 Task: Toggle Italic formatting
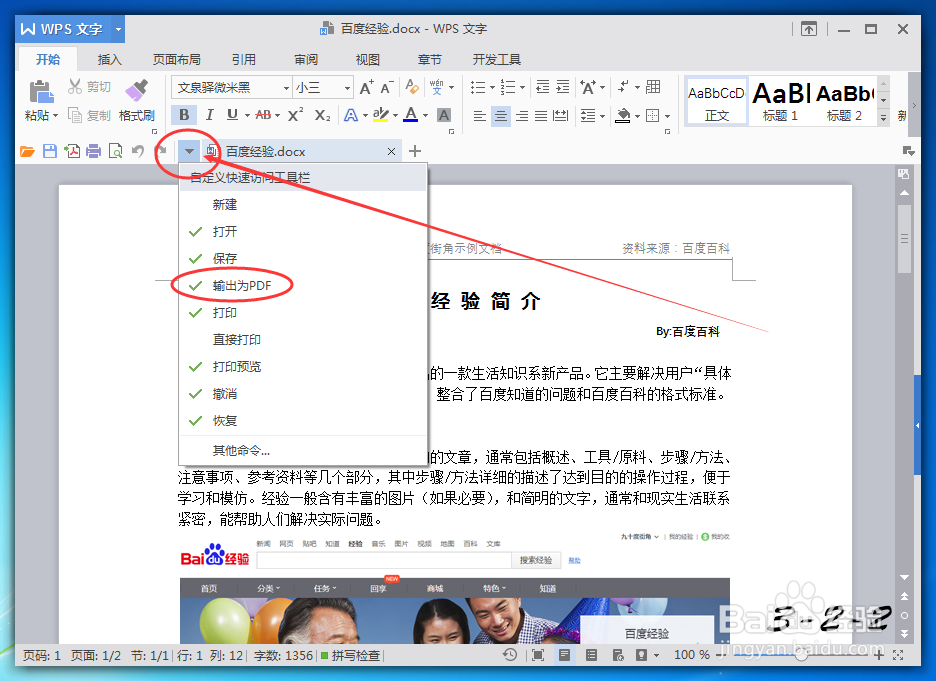click(209, 115)
